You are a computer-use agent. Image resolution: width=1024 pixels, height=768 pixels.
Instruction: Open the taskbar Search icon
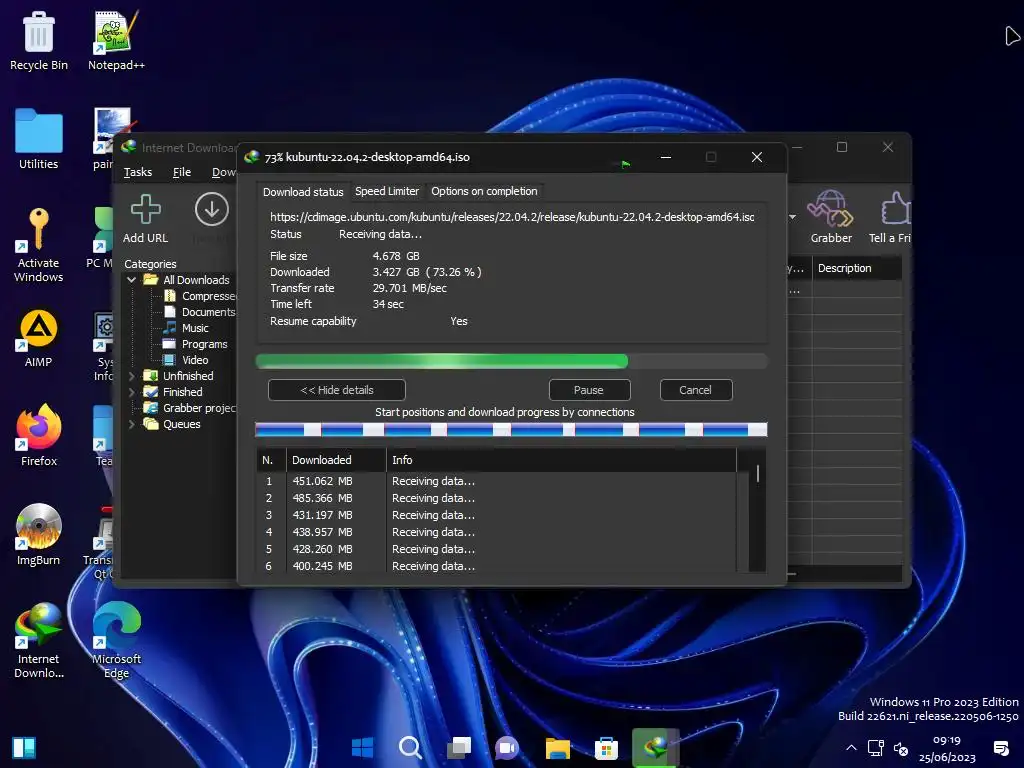(411, 747)
